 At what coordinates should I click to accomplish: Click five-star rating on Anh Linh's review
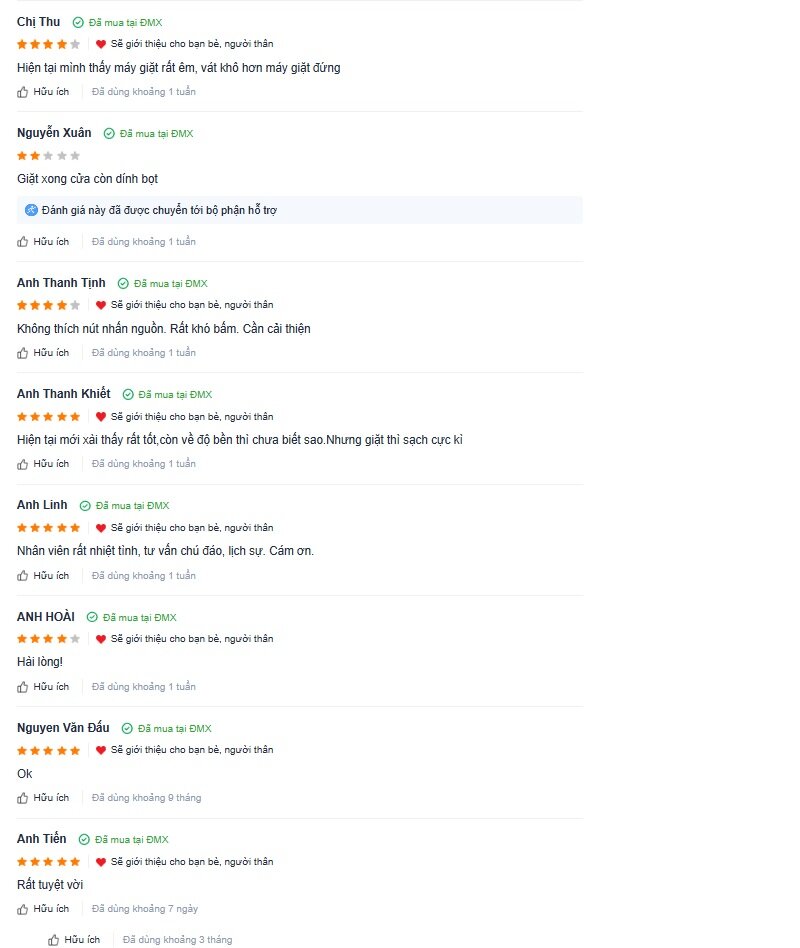pos(48,528)
